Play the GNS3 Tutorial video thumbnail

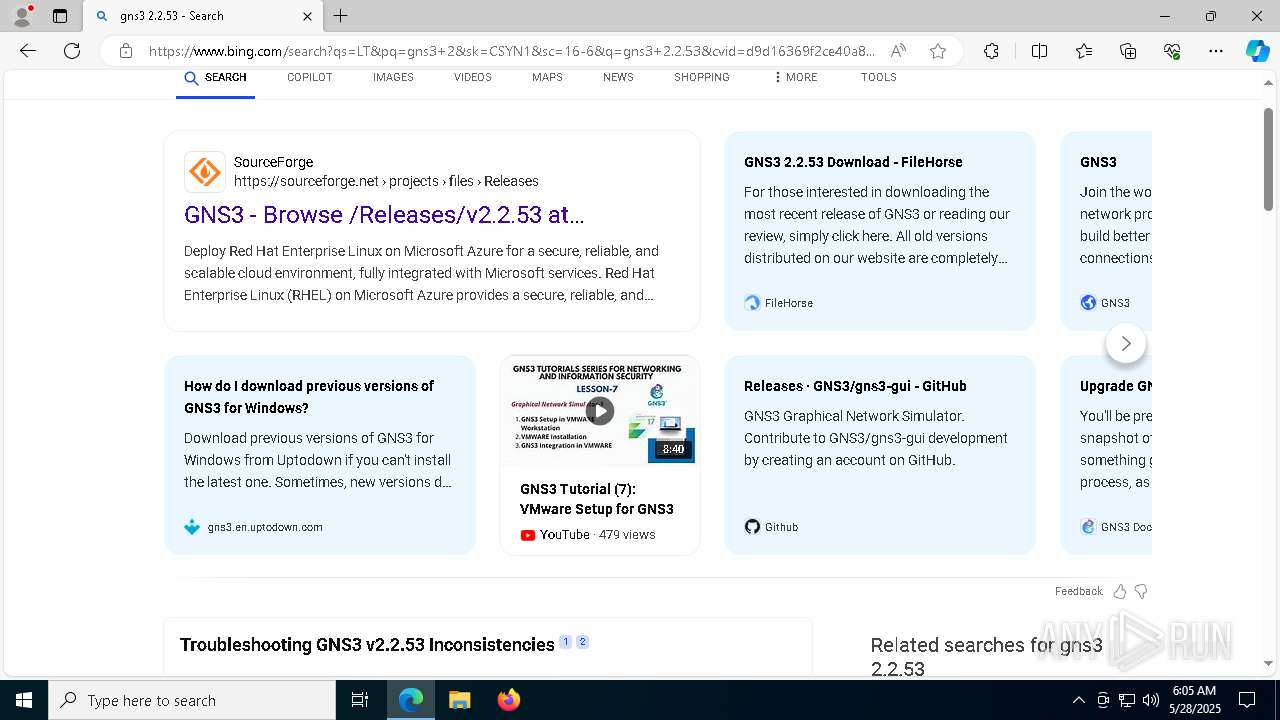[600, 410]
